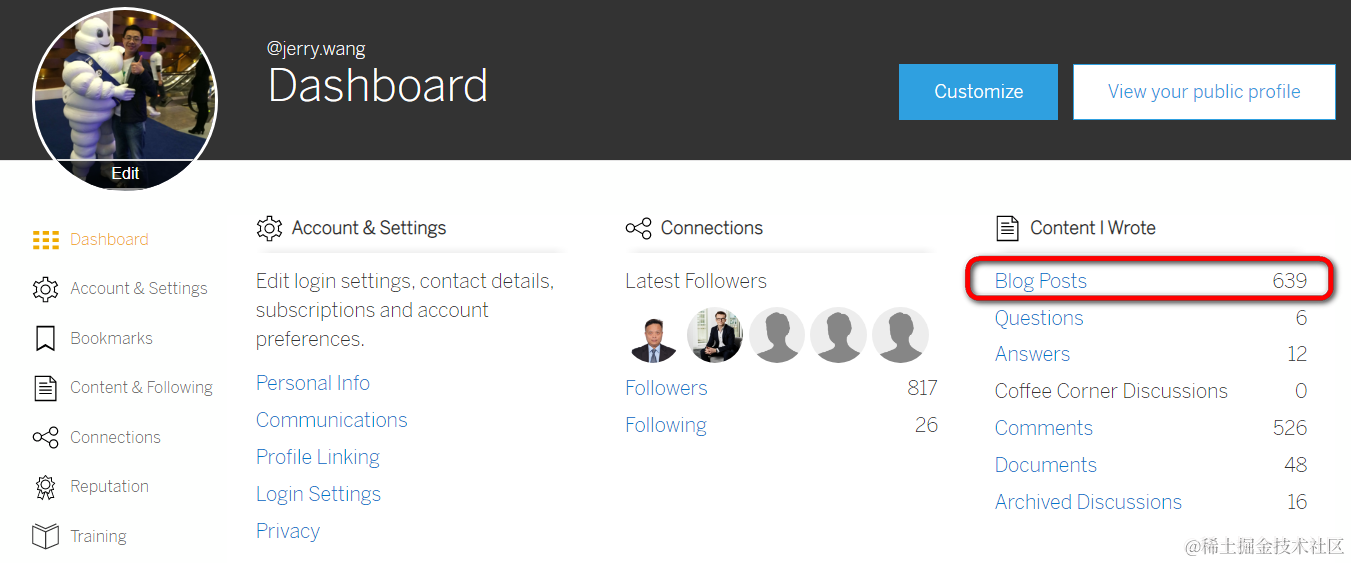The height and width of the screenshot is (563, 1351).
Task: Click the Reputation badge icon
Action: pos(45,487)
